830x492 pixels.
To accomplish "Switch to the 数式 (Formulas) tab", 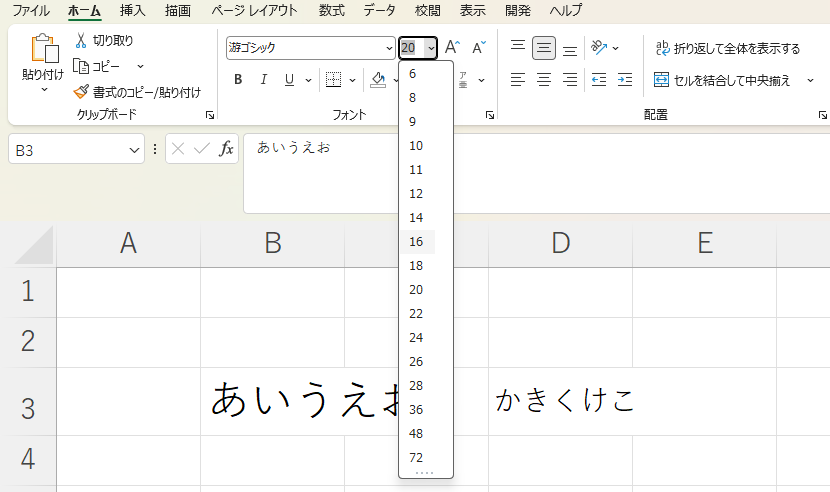I will point(332,11).
